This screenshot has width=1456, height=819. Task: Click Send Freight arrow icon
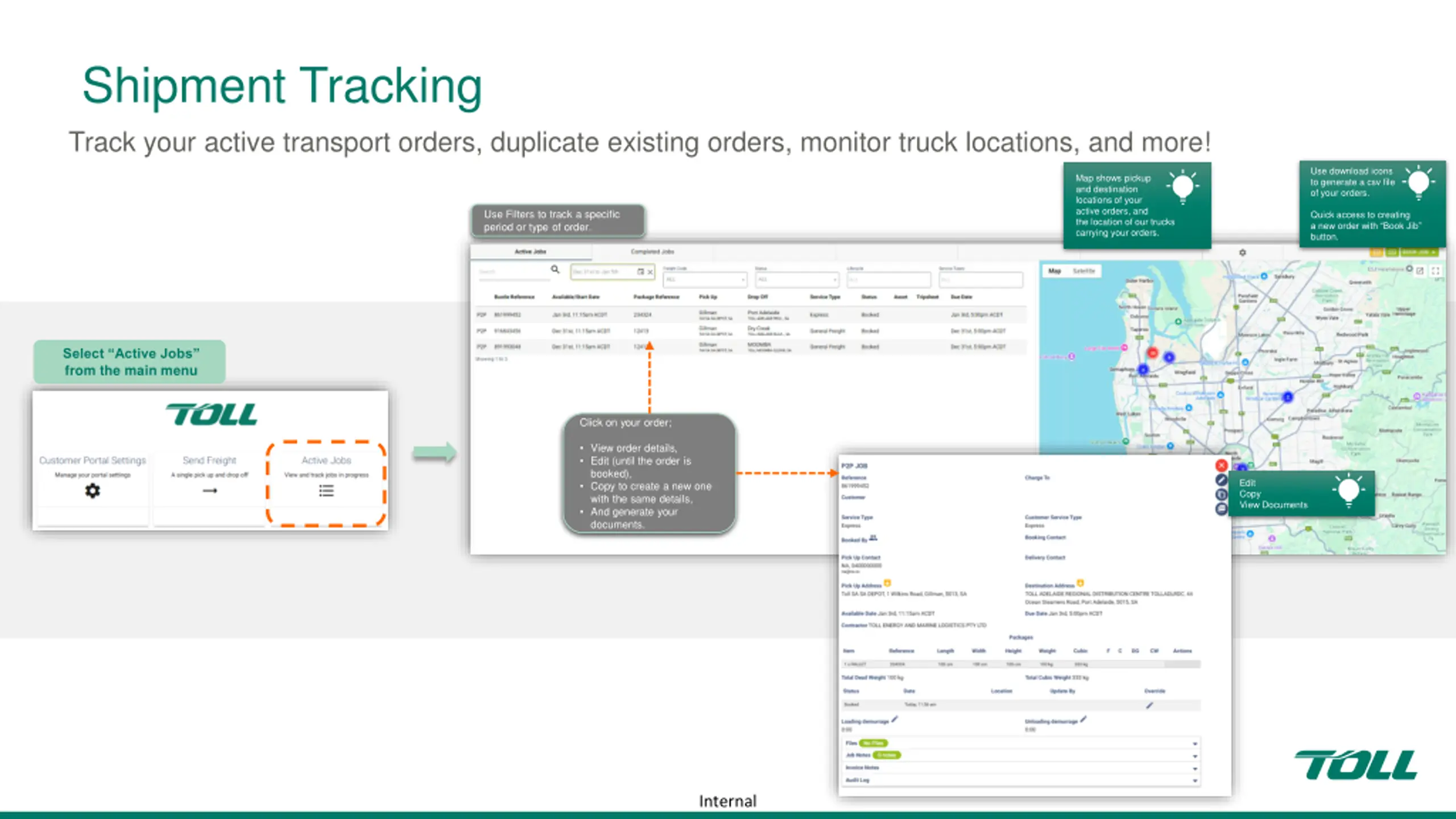tap(210, 490)
